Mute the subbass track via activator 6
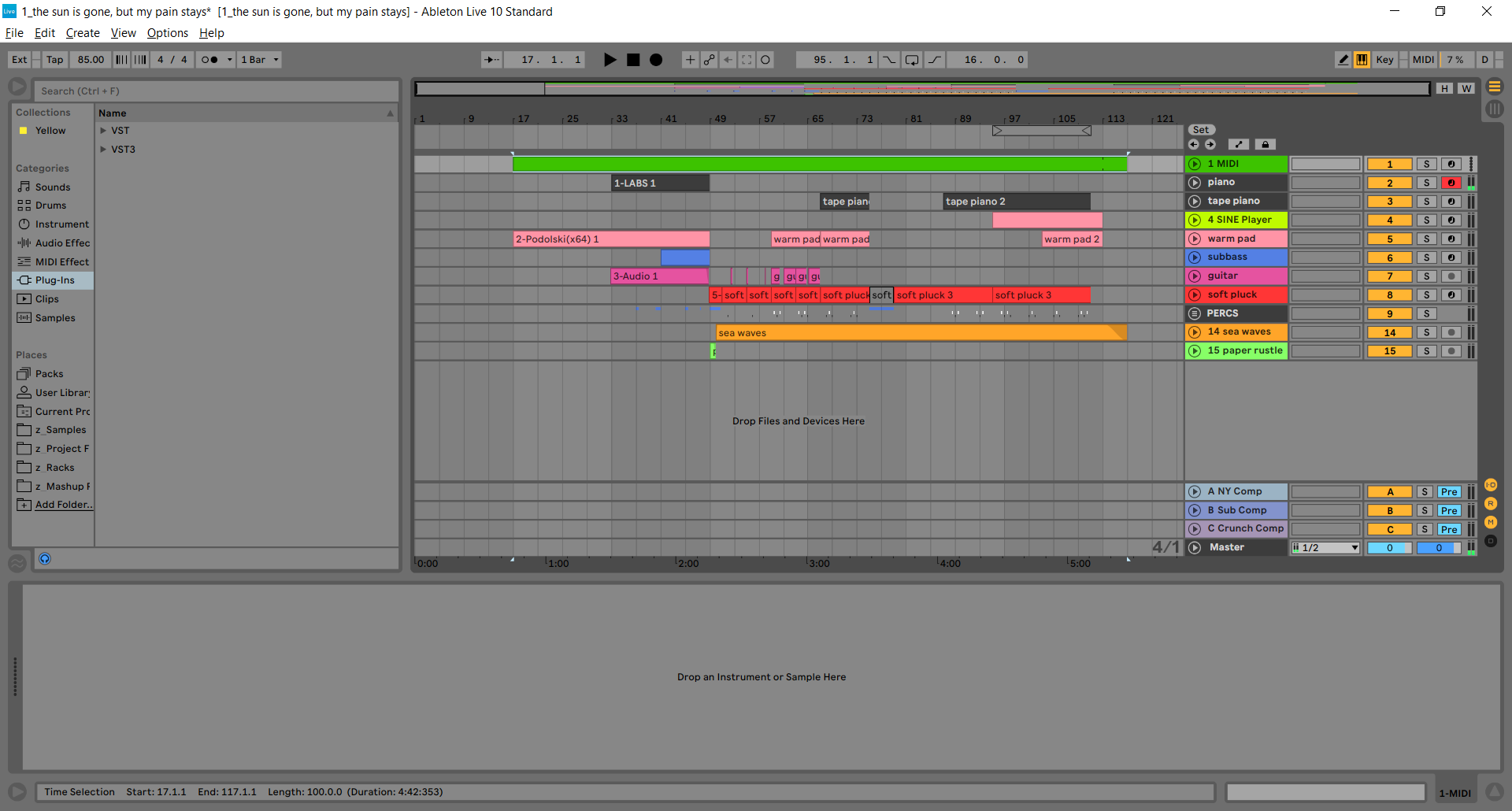 pyautogui.click(x=1390, y=258)
